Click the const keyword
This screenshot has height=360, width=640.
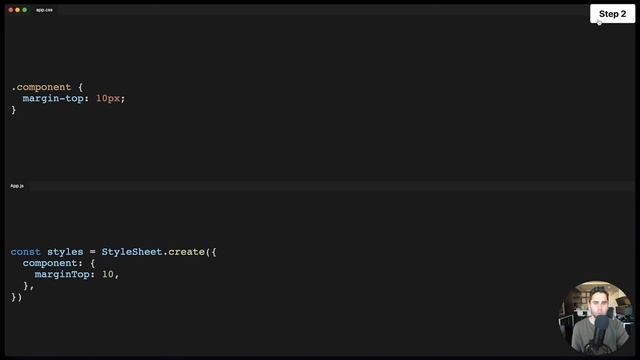26,252
